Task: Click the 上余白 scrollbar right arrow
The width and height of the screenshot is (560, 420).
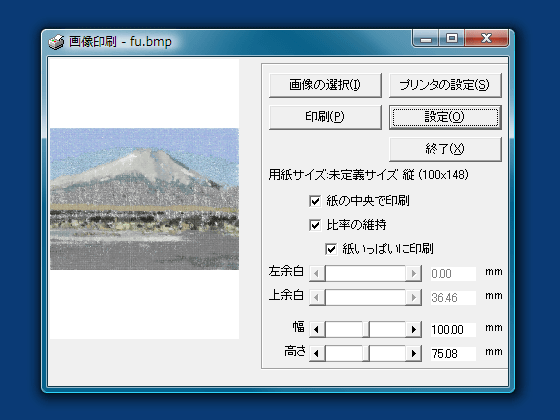Action: click(414, 297)
